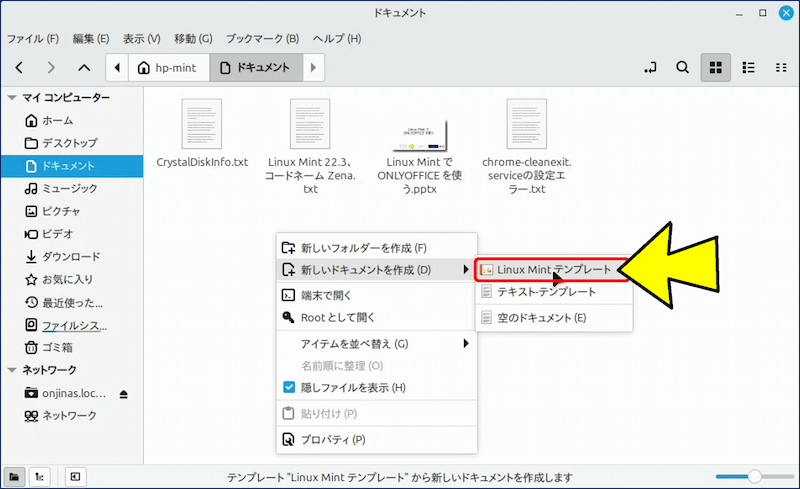Open the 移動 (G) menu
Screen dimensions: 800x489
pyautogui.click(x=193, y=39)
